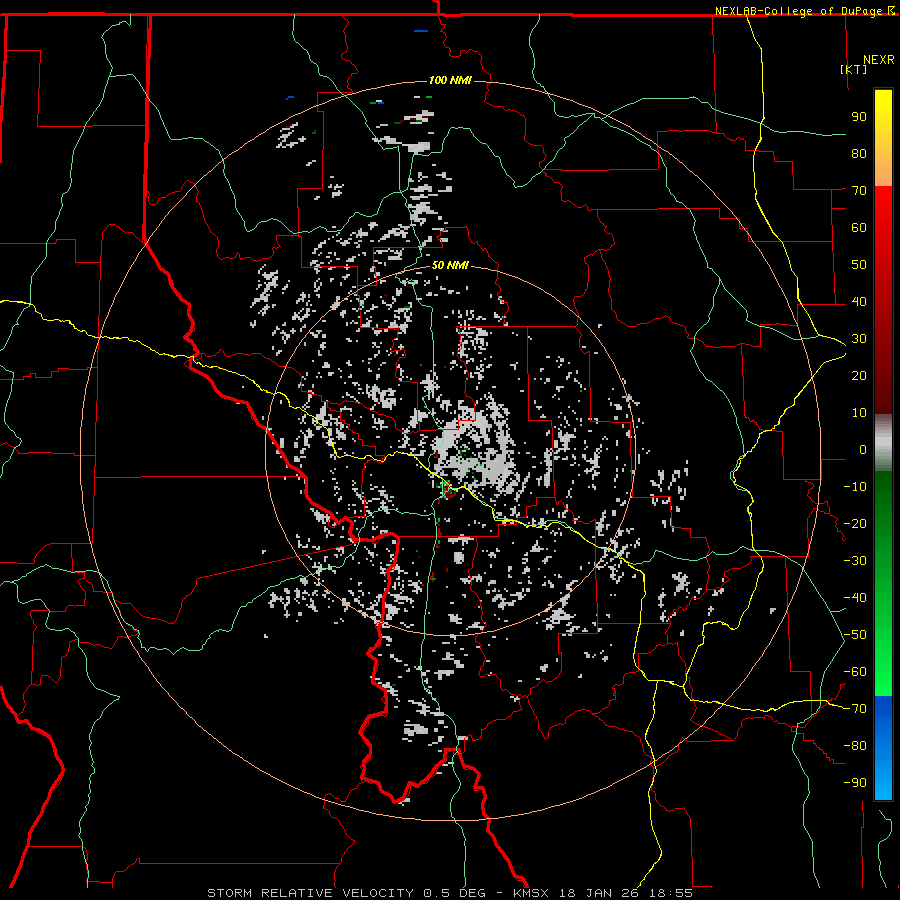Click the NEXLAB-College of DuPage credit text
This screenshot has height=900, width=900.
coord(799,11)
